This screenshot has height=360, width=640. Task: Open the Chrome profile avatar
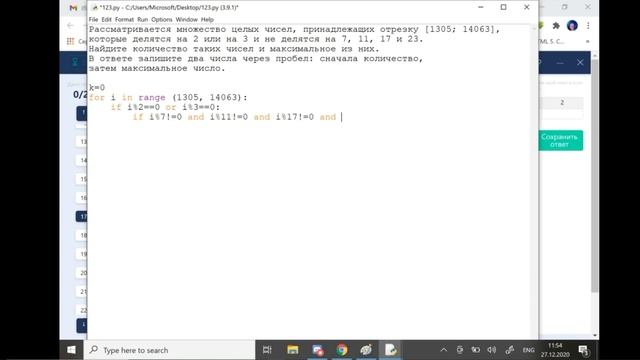click(x=572, y=26)
